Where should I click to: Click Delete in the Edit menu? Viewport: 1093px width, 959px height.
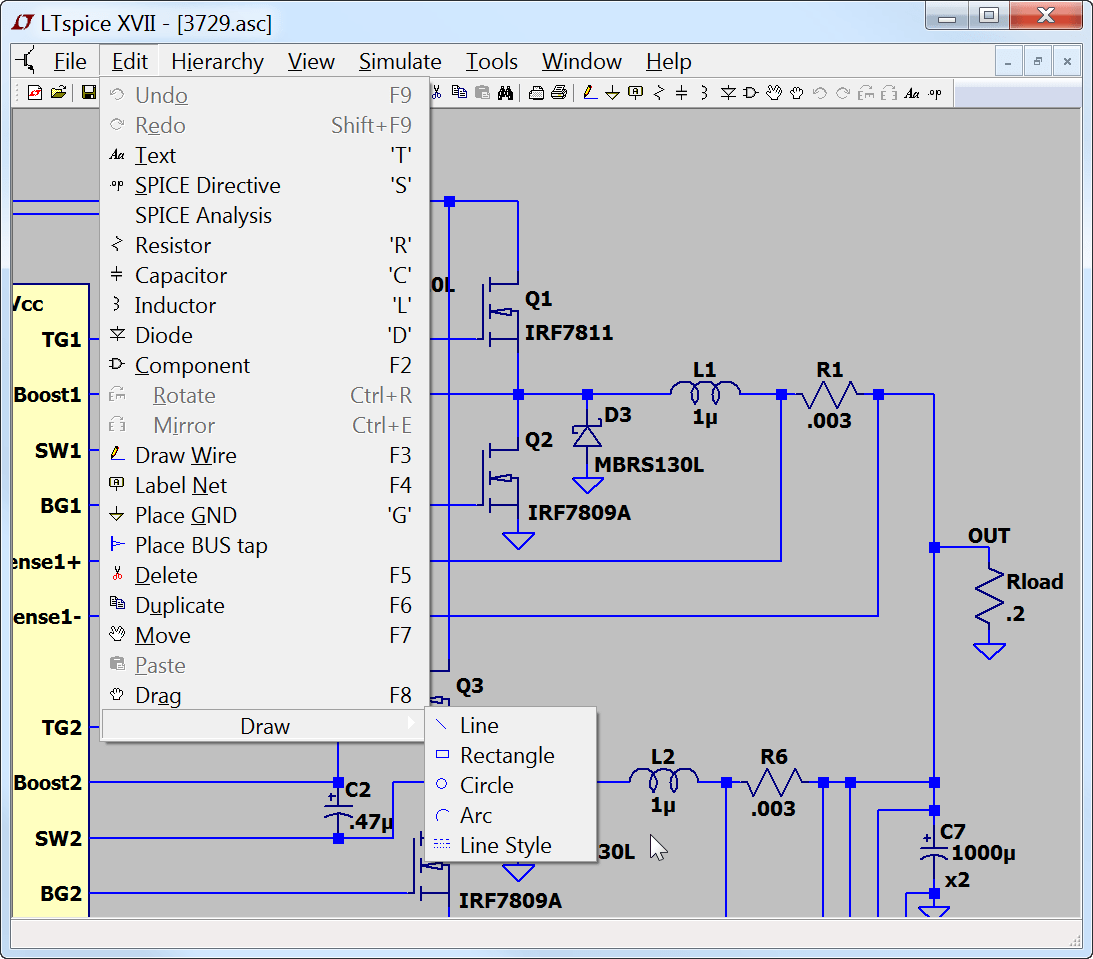[166, 575]
